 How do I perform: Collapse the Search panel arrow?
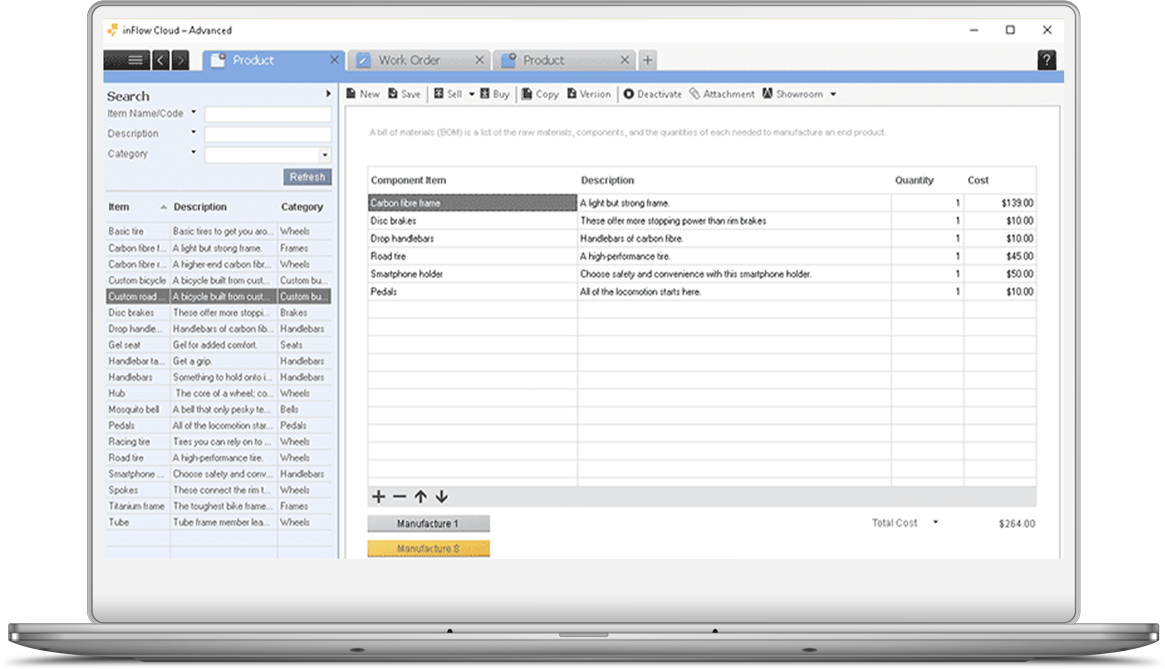click(x=327, y=94)
